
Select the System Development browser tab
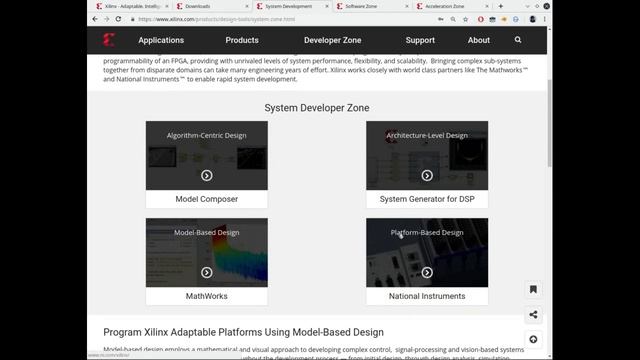292,6
